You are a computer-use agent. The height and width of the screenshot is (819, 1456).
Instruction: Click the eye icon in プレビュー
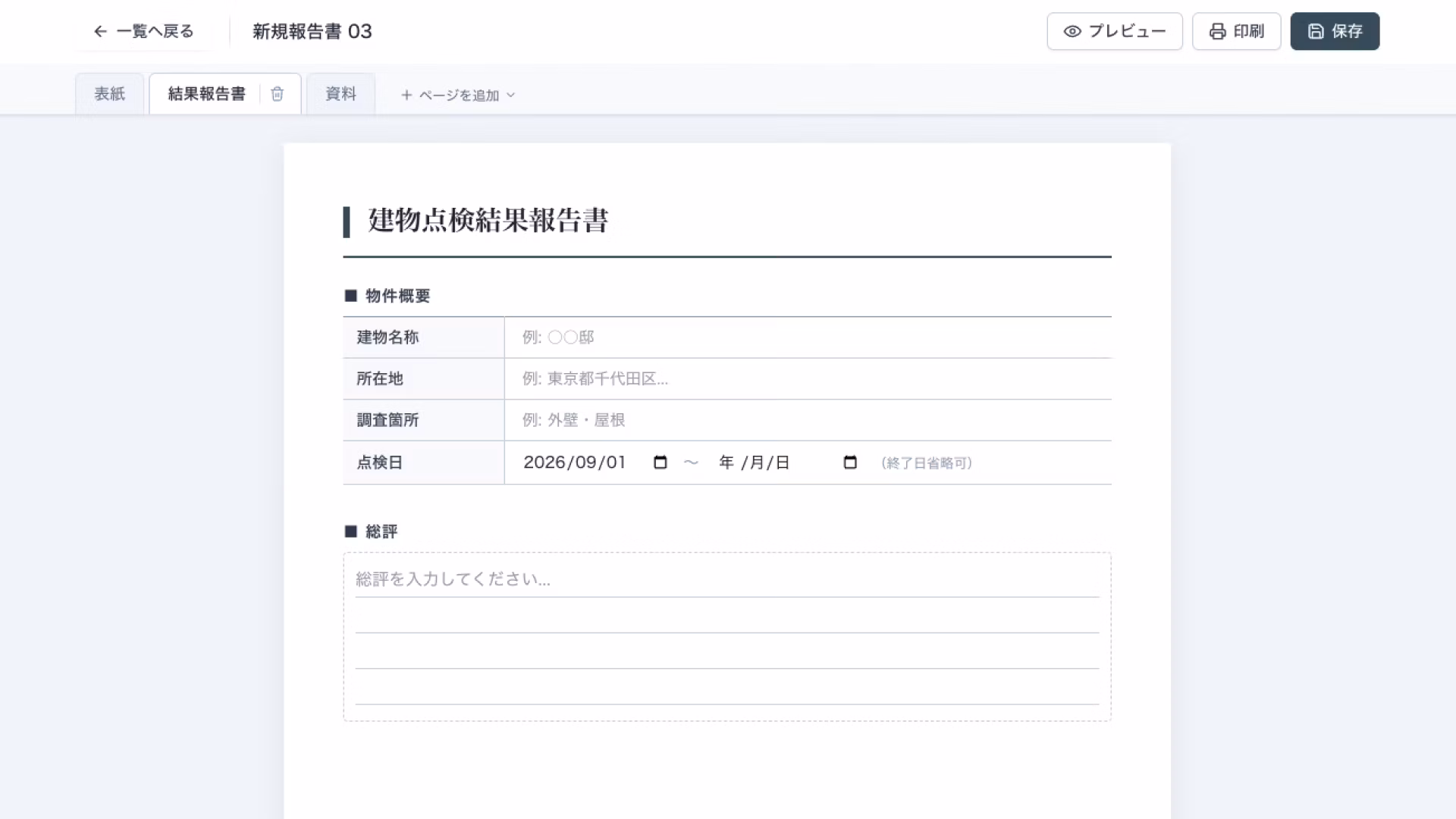click(x=1072, y=31)
